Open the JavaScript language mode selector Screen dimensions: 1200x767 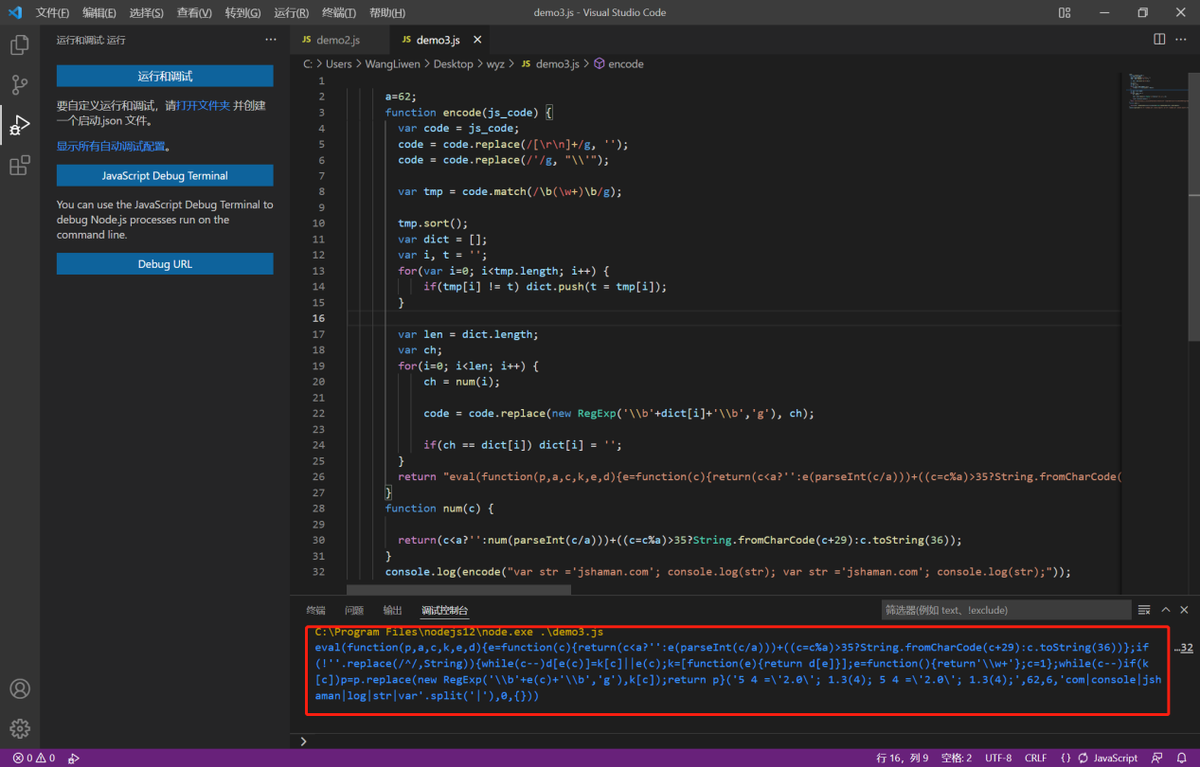coord(1115,758)
